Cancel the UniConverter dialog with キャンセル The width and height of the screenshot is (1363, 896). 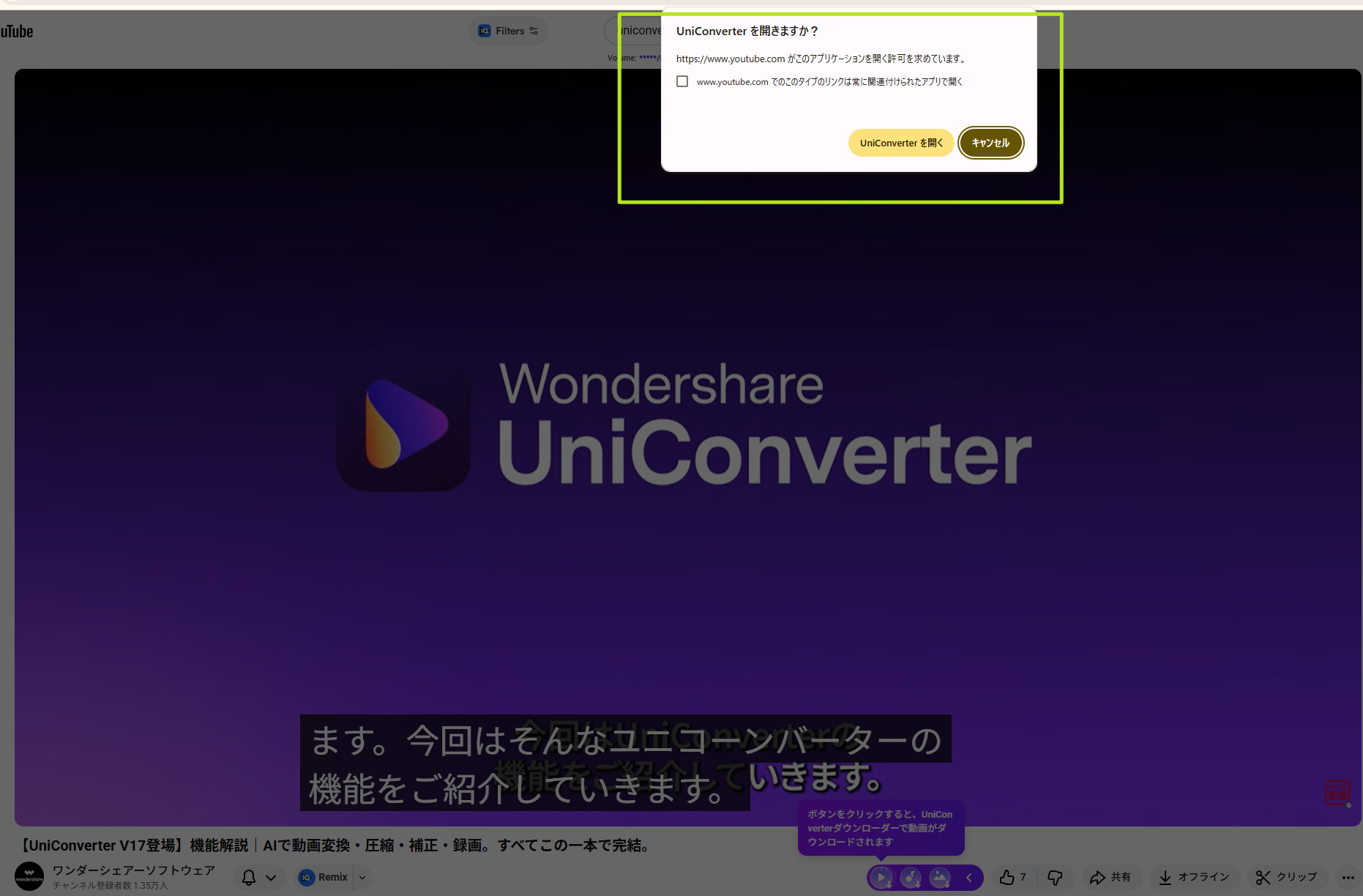pos(990,143)
